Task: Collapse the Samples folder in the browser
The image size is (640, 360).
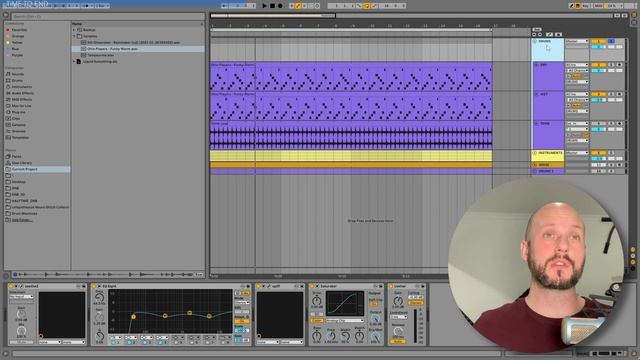Action: click(74, 36)
